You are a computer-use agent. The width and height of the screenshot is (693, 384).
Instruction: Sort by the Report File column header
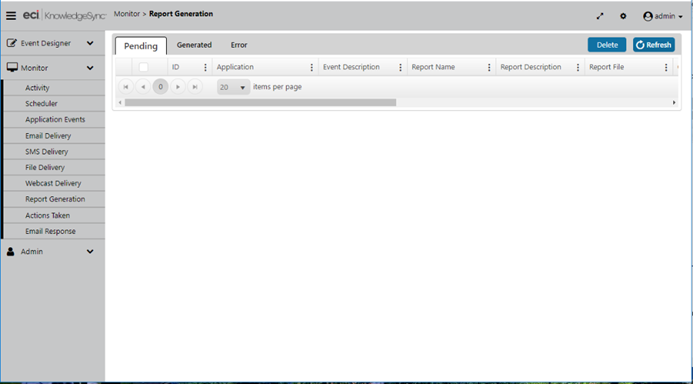606,67
